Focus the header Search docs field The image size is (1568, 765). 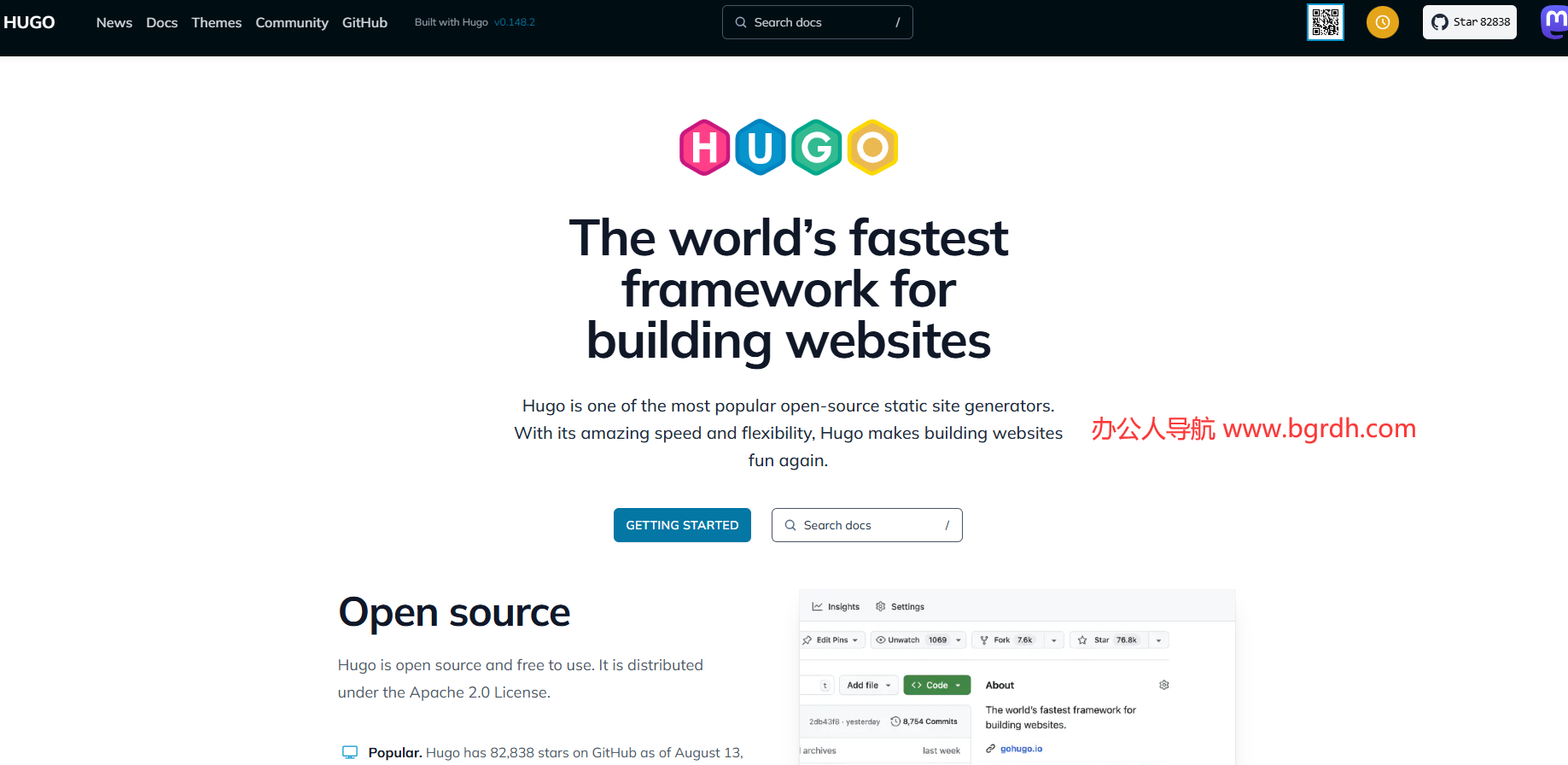pos(817,22)
